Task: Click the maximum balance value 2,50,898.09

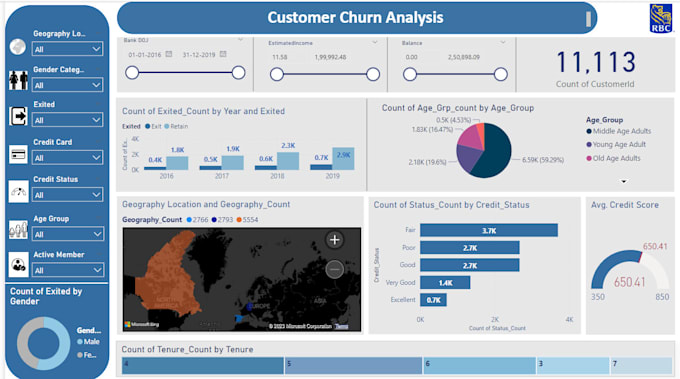Action: click(464, 57)
